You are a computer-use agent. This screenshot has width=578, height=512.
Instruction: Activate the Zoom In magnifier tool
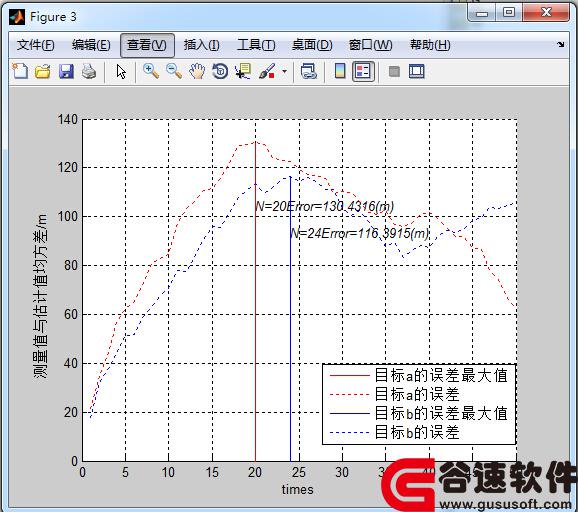151,71
